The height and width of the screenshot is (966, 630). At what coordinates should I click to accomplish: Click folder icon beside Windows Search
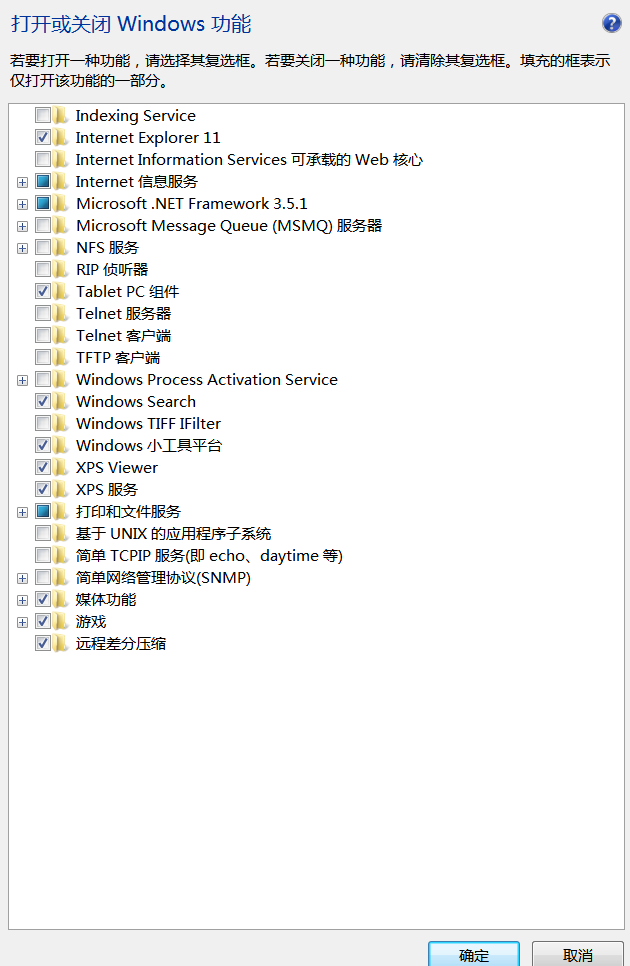62,402
